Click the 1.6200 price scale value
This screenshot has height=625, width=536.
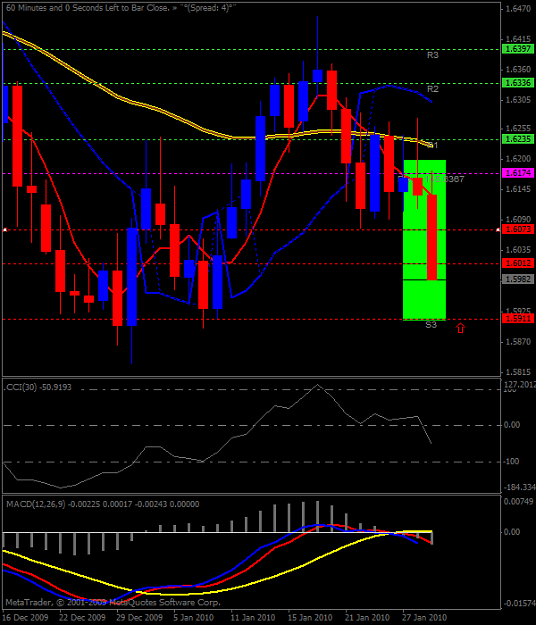[x=518, y=159]
